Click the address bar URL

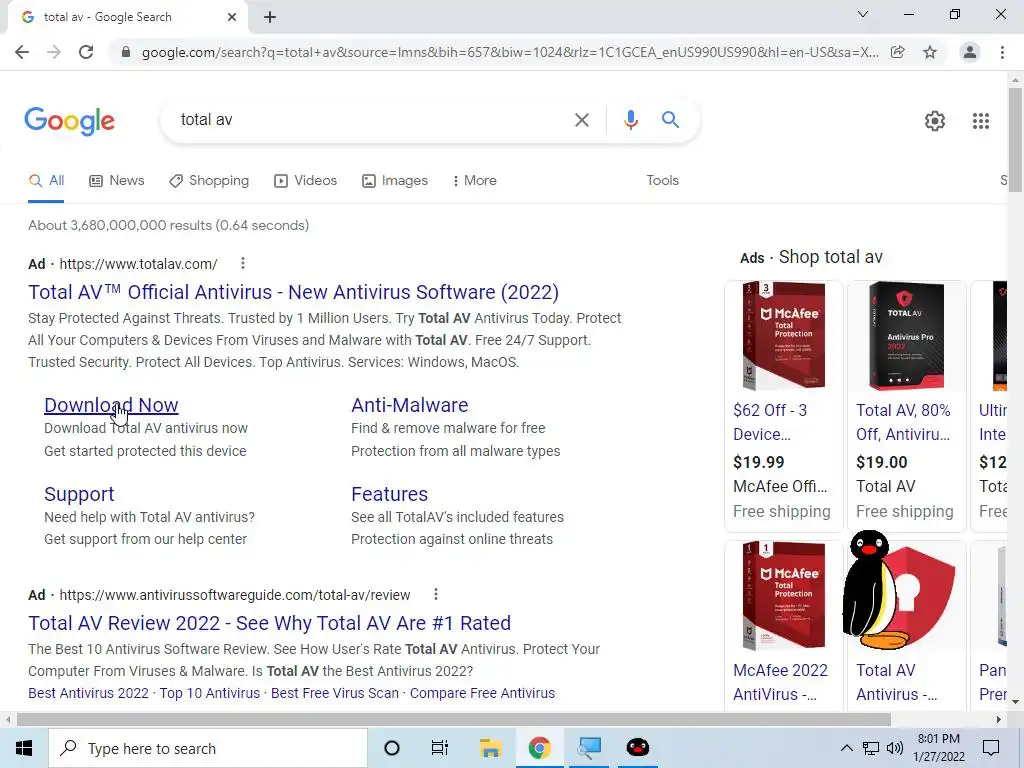tap(509, 52)
